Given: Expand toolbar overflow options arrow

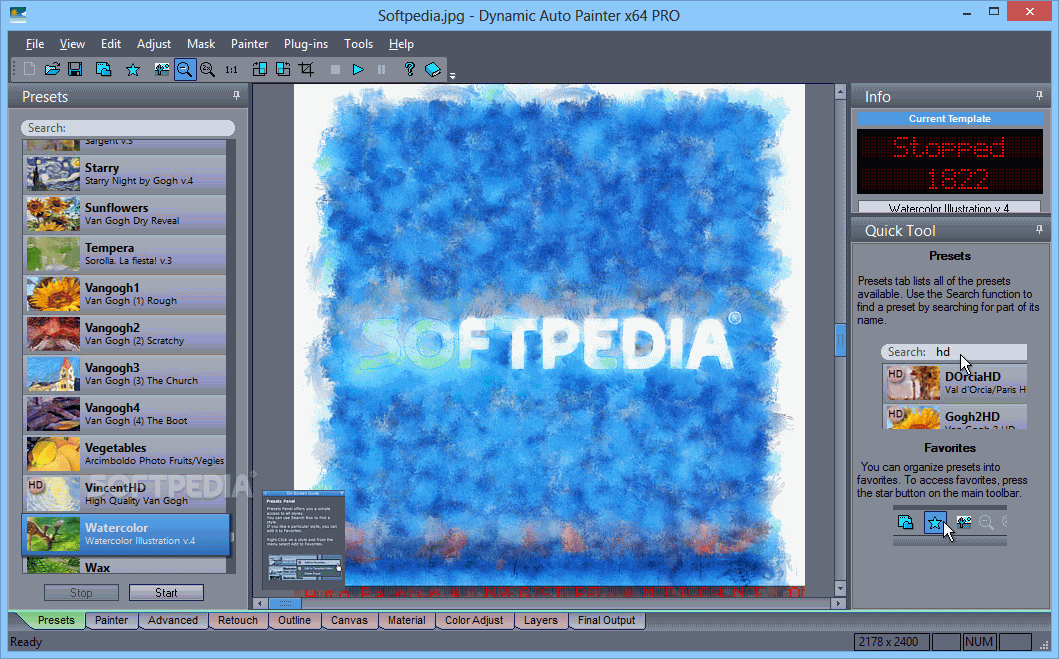Looking at the screenshot, I should tap(453, 76).
